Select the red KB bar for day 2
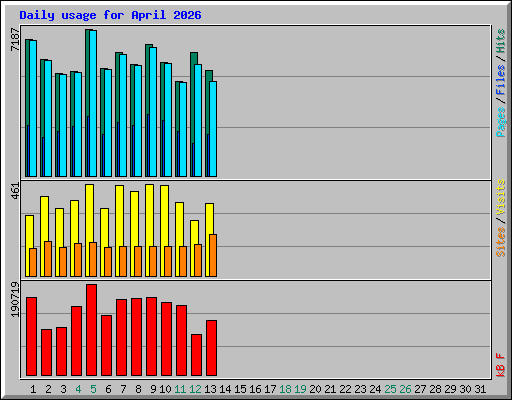This screenshot has height=400, width=512. (47, 353)
